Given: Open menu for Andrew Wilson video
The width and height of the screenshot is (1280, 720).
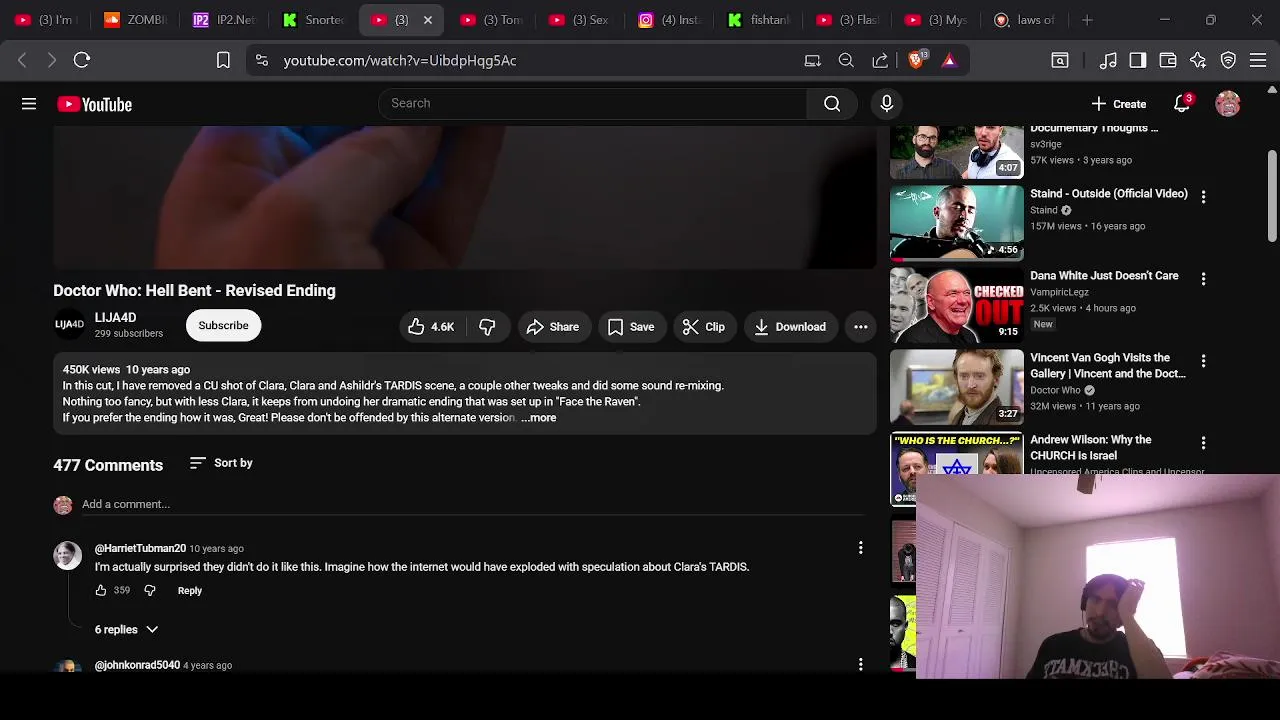Looking at the screenshot, I should click(x=1203, y=443).
